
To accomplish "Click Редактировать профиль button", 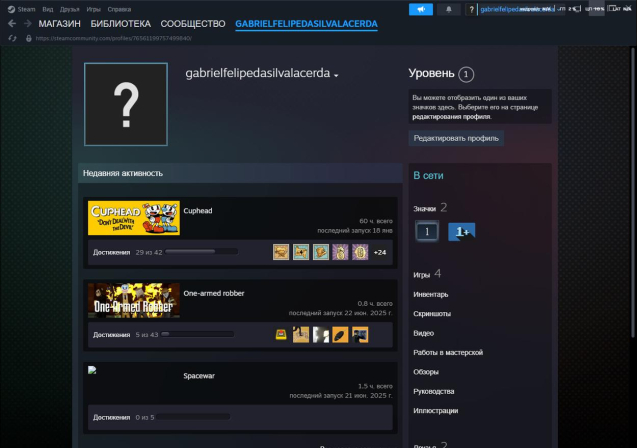I will coord(457,138).
